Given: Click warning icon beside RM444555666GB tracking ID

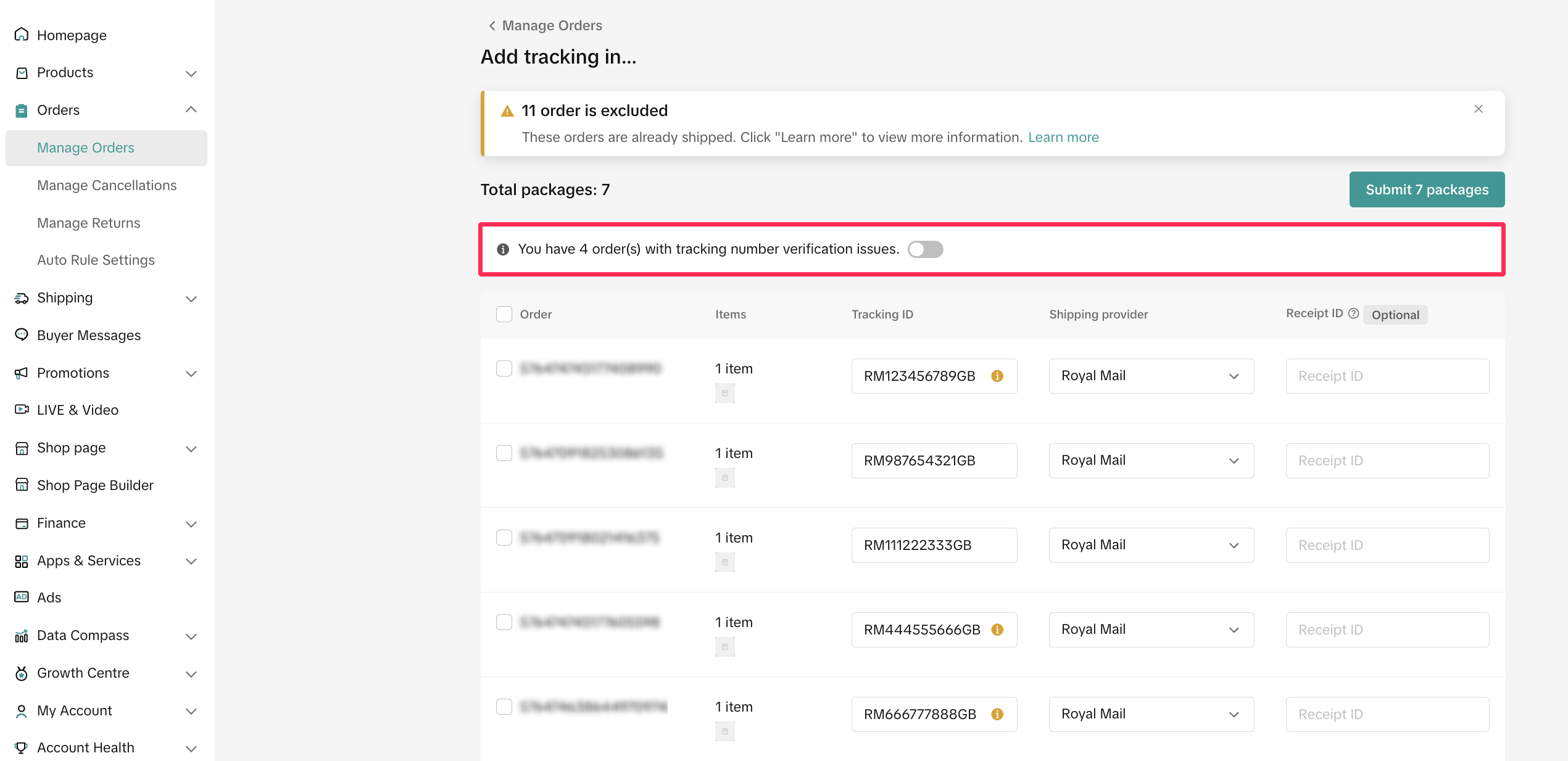Looking at the screenshot, I should click(997, 630).
